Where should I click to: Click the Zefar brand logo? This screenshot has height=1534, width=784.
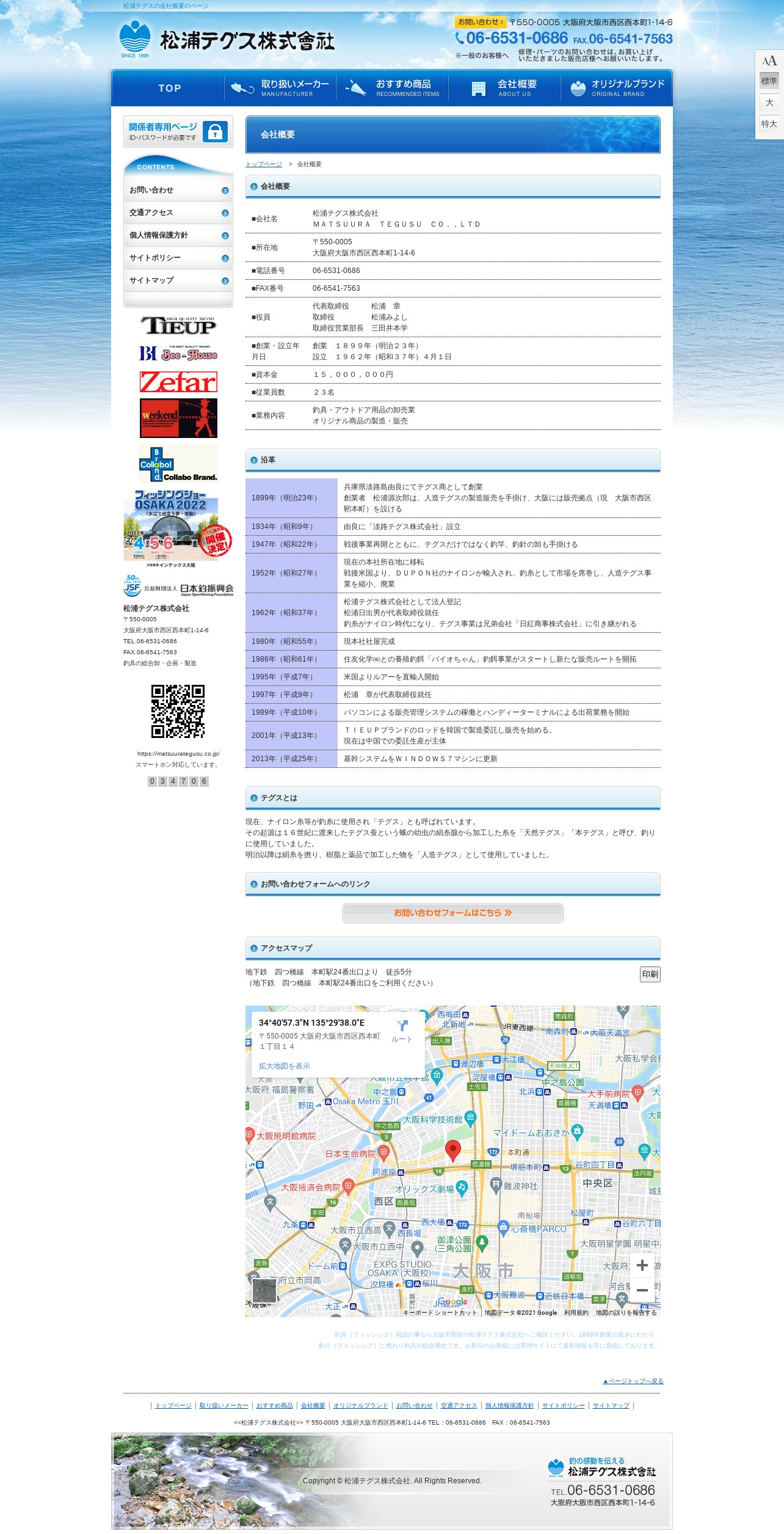coord(178,382)
